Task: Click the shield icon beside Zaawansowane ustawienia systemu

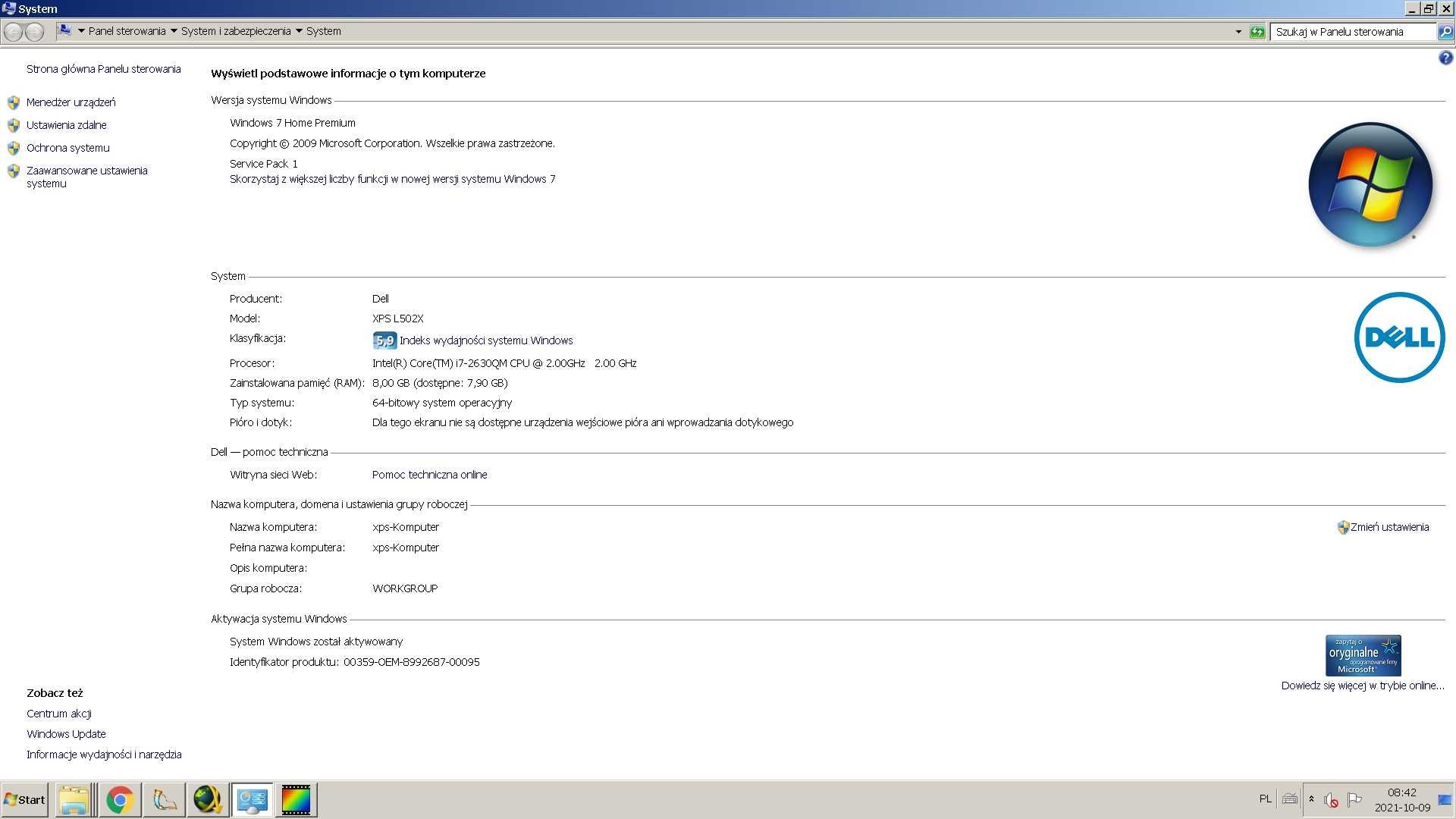Action: tap(14, 171)
